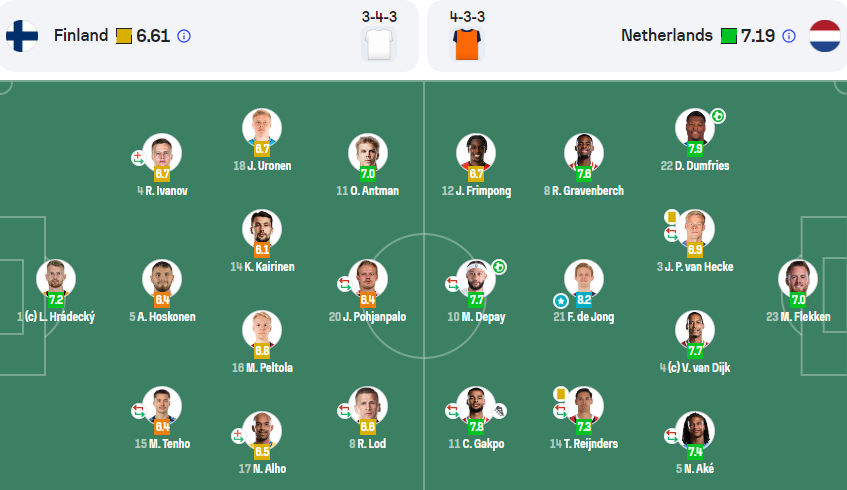847x490 pixels.
Task: Click the substitution icon beside J. Pohjanpalo
Action: click(344, 284)
